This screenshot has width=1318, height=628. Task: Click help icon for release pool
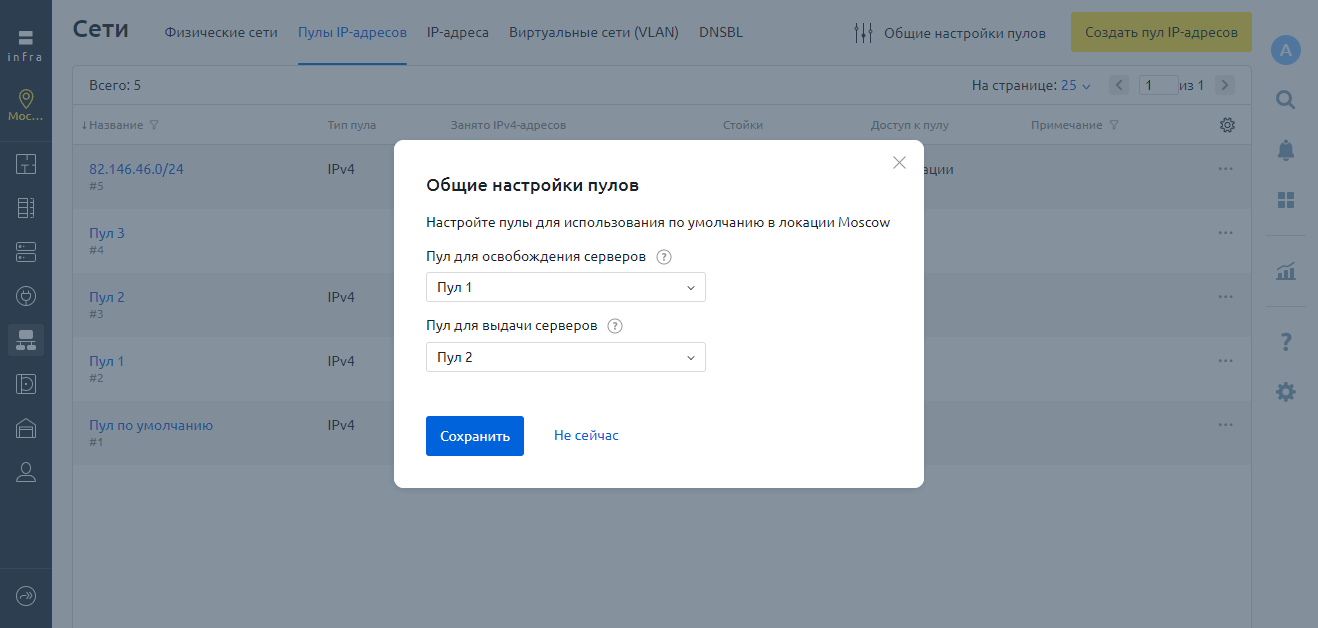pos(664,257)
